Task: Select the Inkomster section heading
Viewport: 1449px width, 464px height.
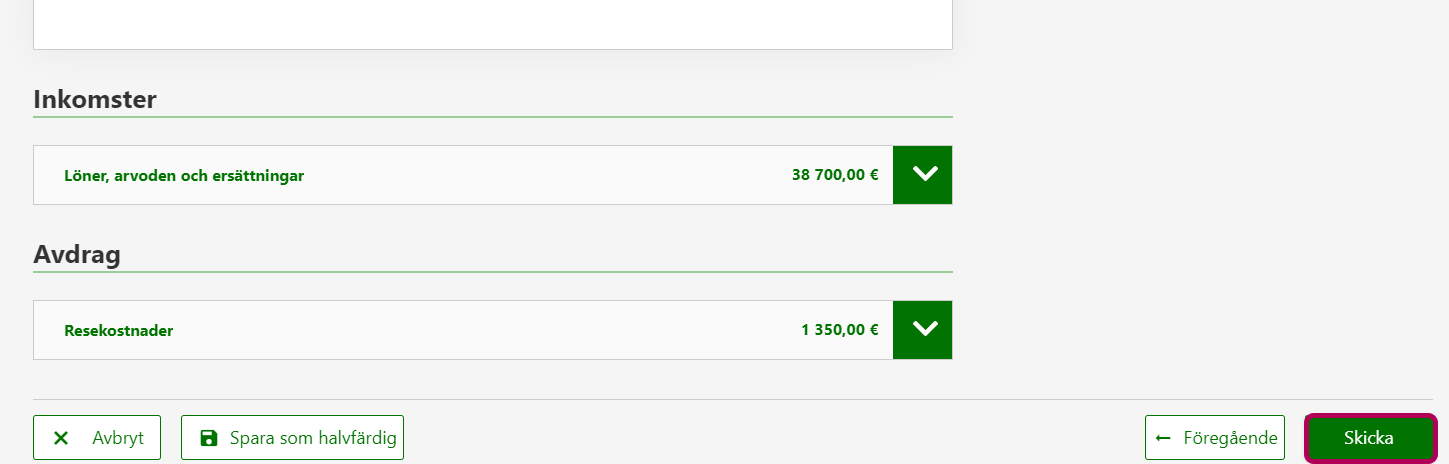Action: pos(95,99)
